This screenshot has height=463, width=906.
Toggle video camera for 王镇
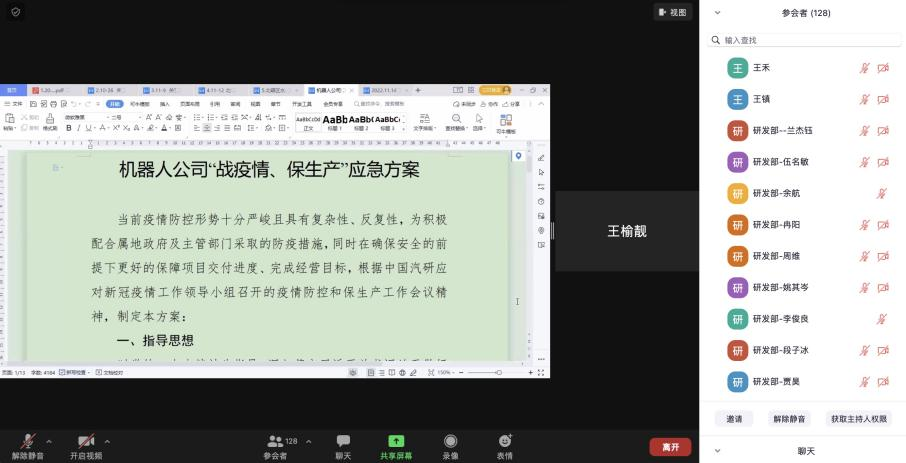tap(883, 99)
